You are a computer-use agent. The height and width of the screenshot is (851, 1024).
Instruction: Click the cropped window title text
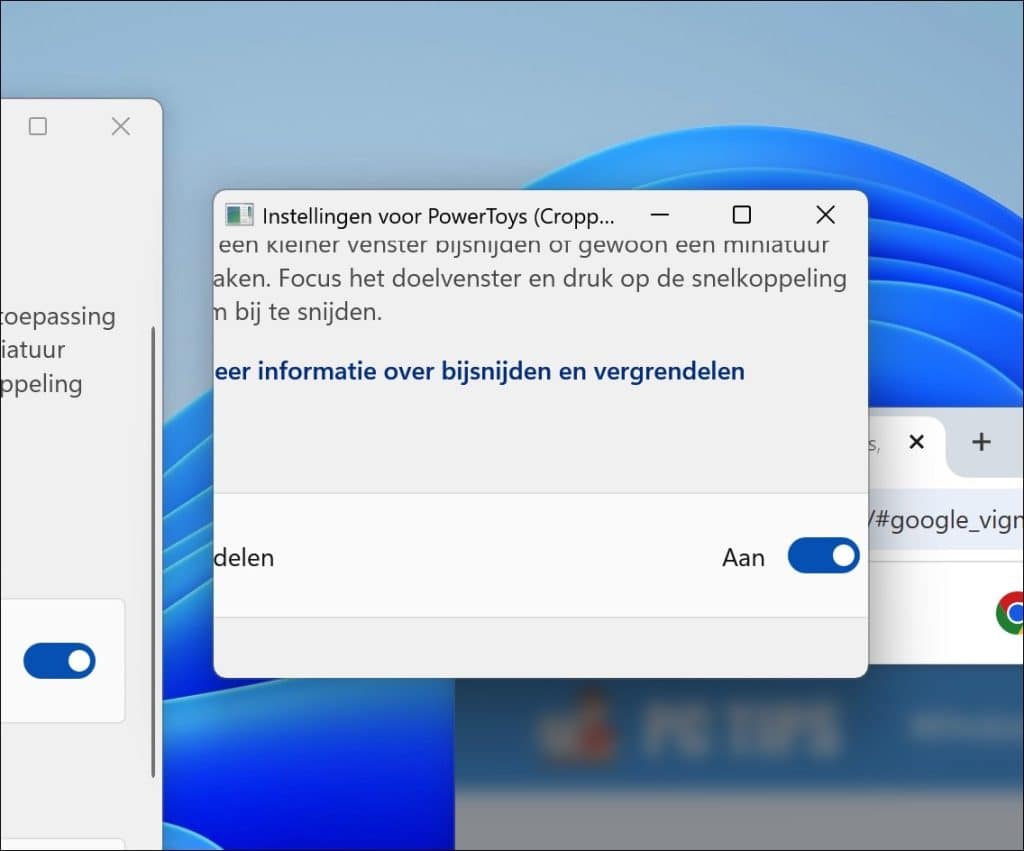click(x=438, y=216)
